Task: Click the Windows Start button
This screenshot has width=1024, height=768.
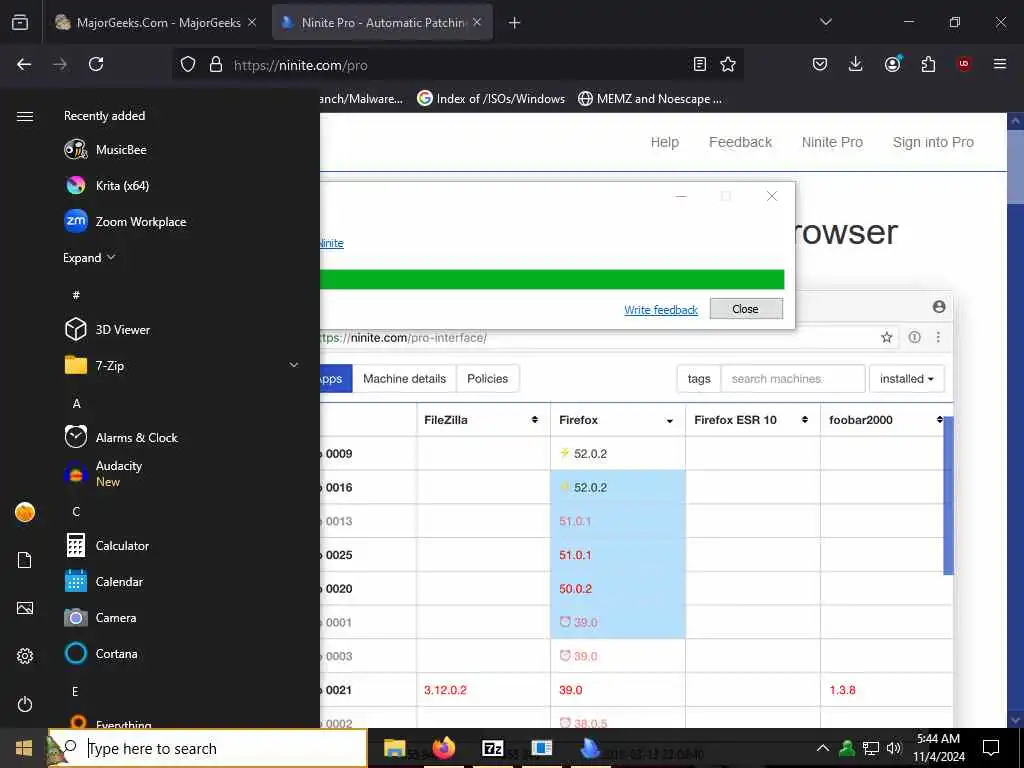Action: point(24,748)
